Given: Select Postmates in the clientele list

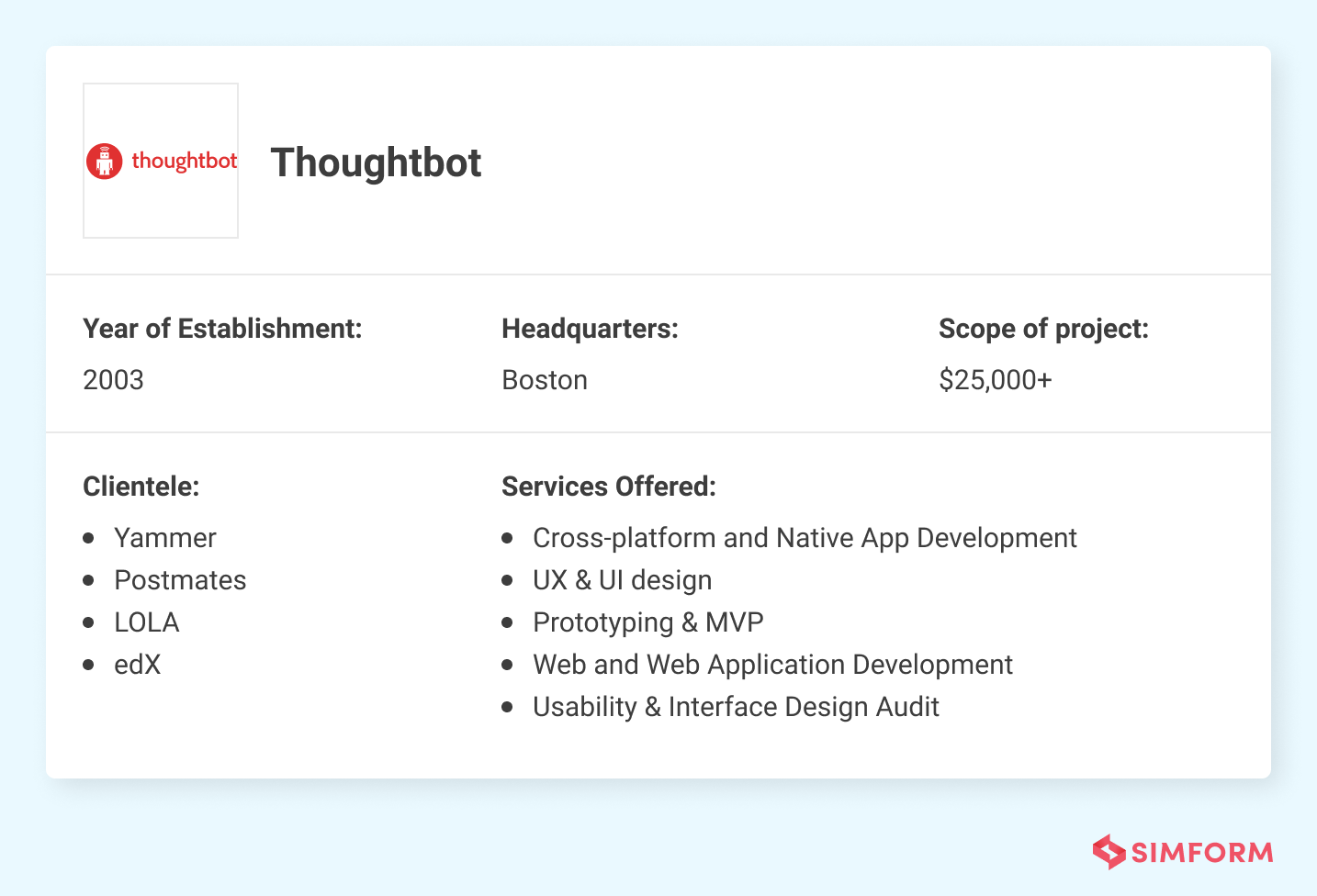Looking at the screenshot, I should click(x=180, y=580).
